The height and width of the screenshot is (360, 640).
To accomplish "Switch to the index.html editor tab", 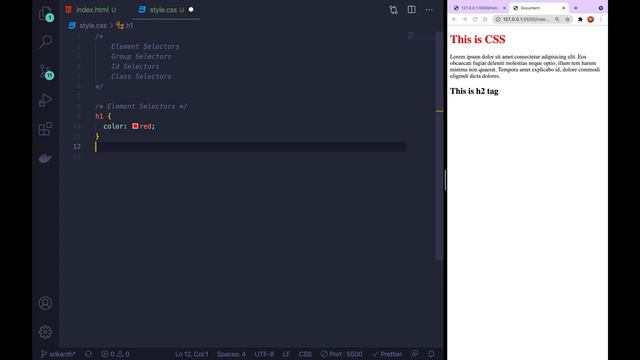I will coord(92,10).
